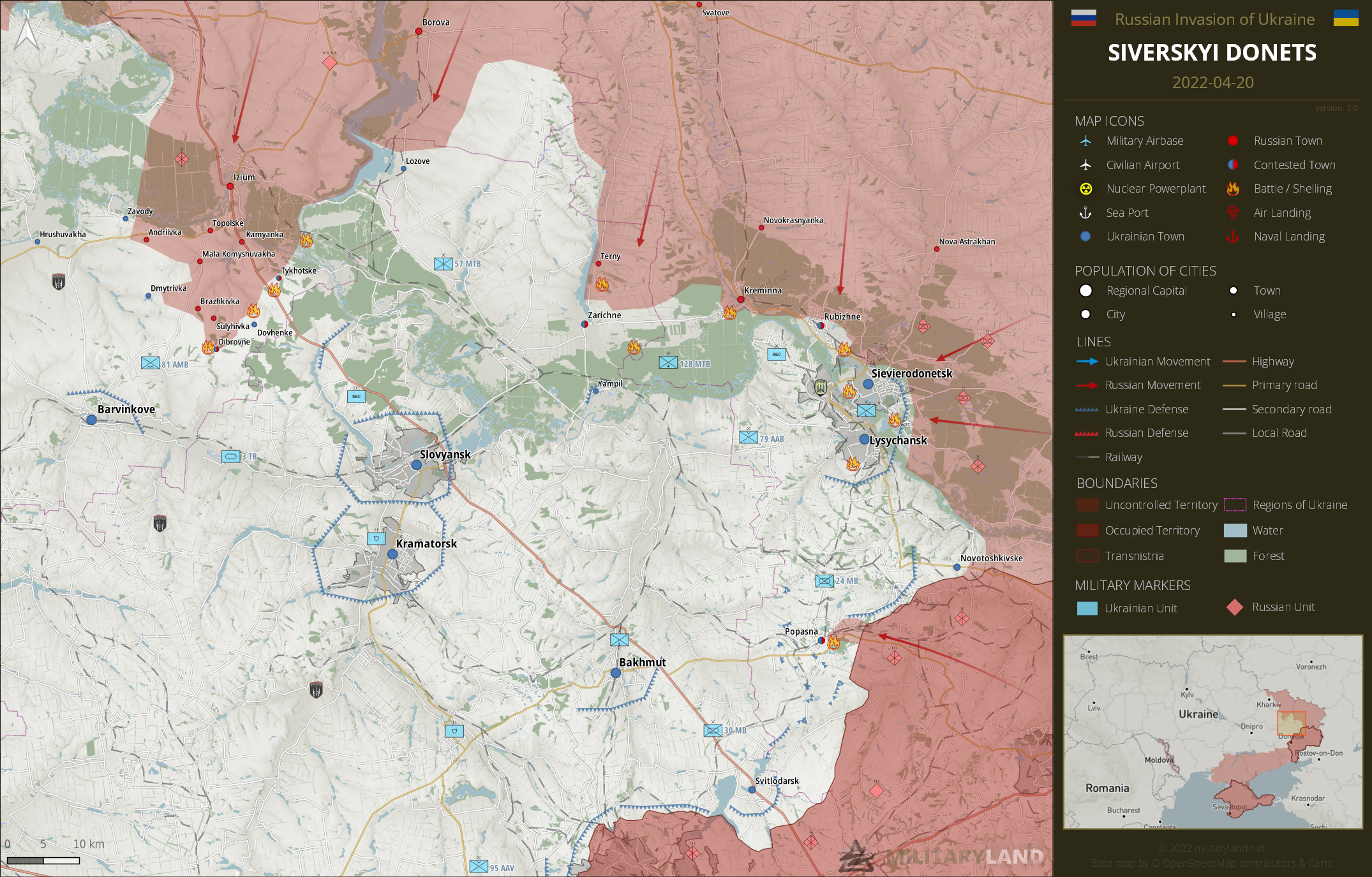Click the Russian flag icon in header
Viewport: 1372px width, 877px height.
tap(1084, 18)
